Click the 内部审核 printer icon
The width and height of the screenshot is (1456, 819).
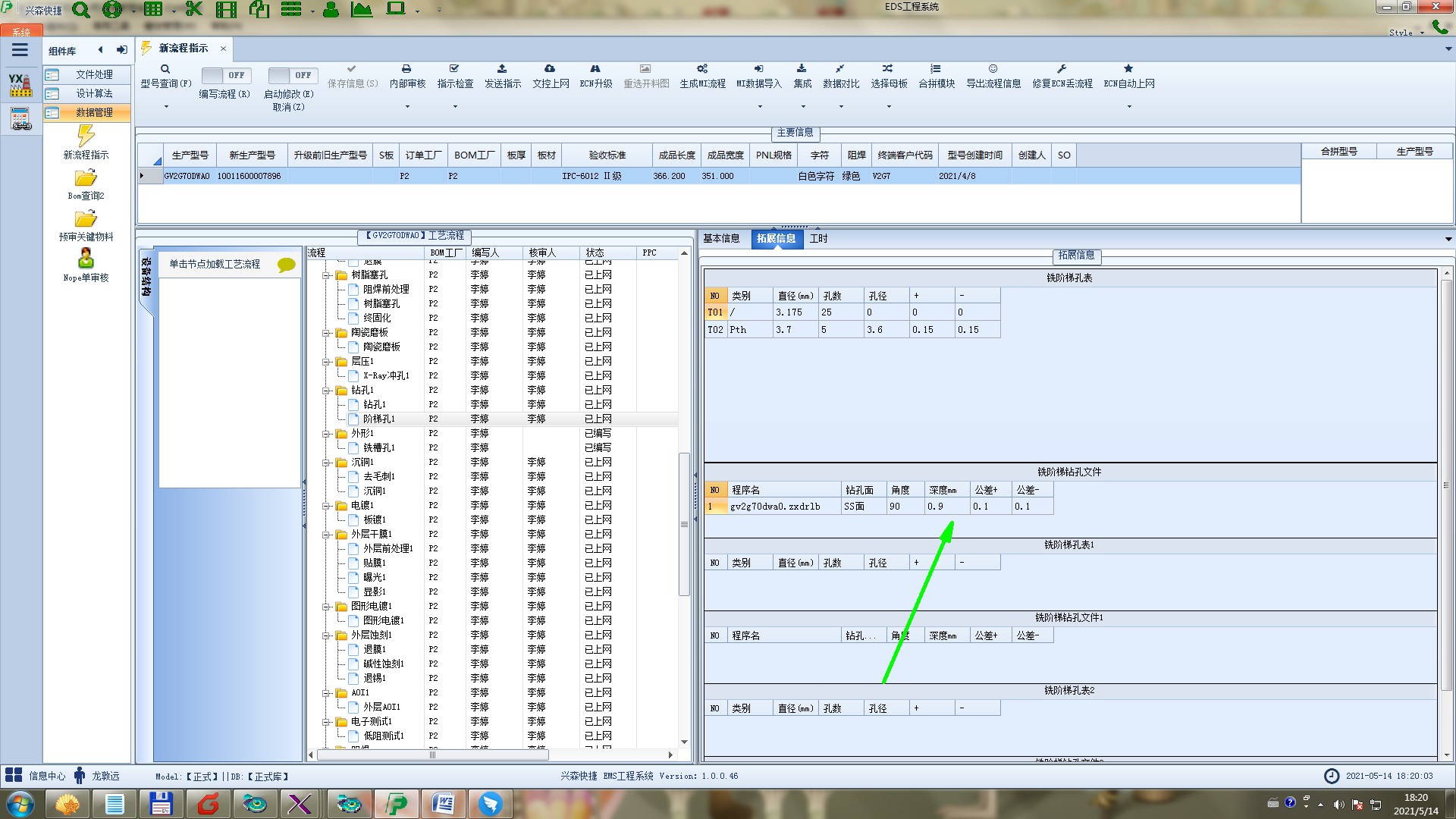point(406,69)
